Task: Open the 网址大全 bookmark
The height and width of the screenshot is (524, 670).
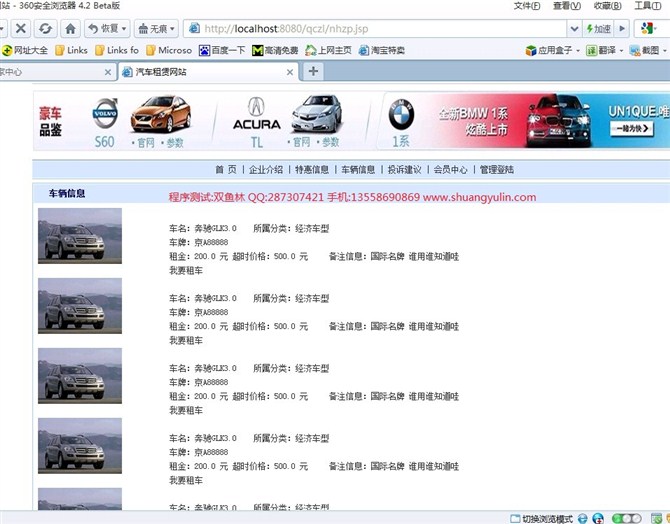Action: (25, 50)
